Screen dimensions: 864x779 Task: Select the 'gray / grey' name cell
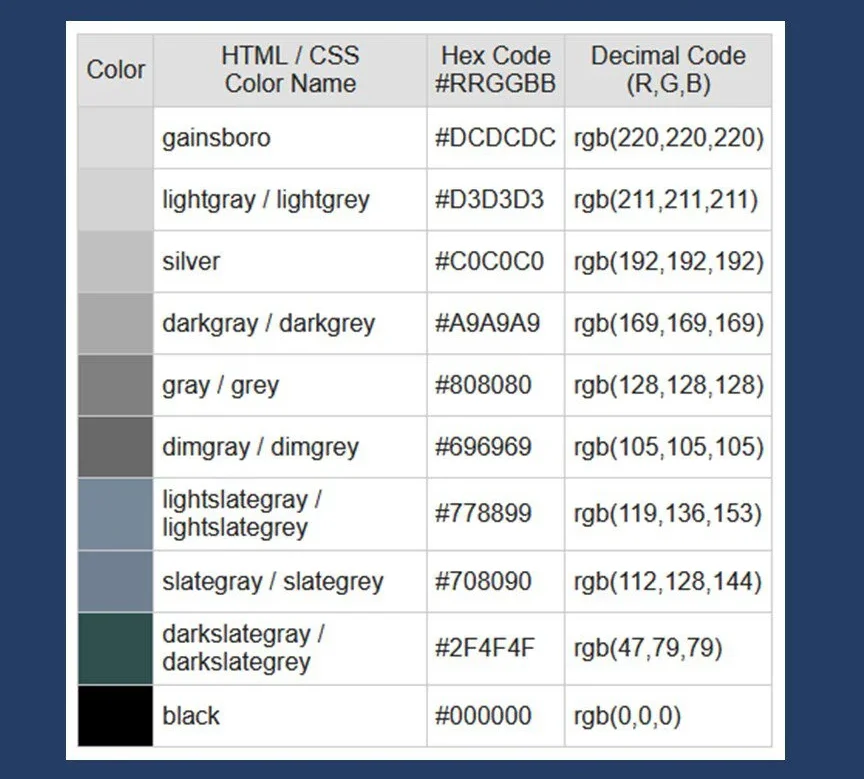(290, 385)
